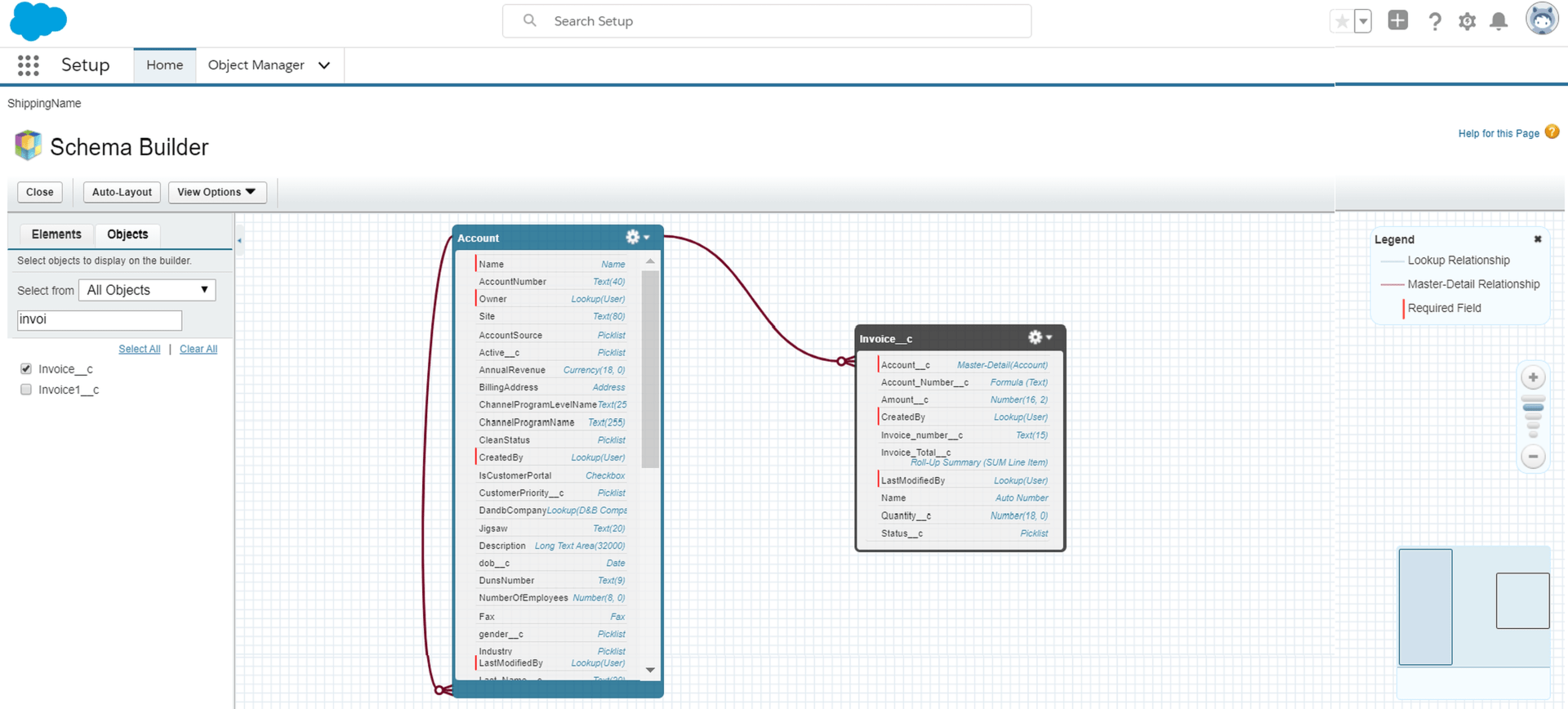Click the Quantity__c field row
Image resolution: width=1568 pixels, height=709 pixels.
[964, 516]
